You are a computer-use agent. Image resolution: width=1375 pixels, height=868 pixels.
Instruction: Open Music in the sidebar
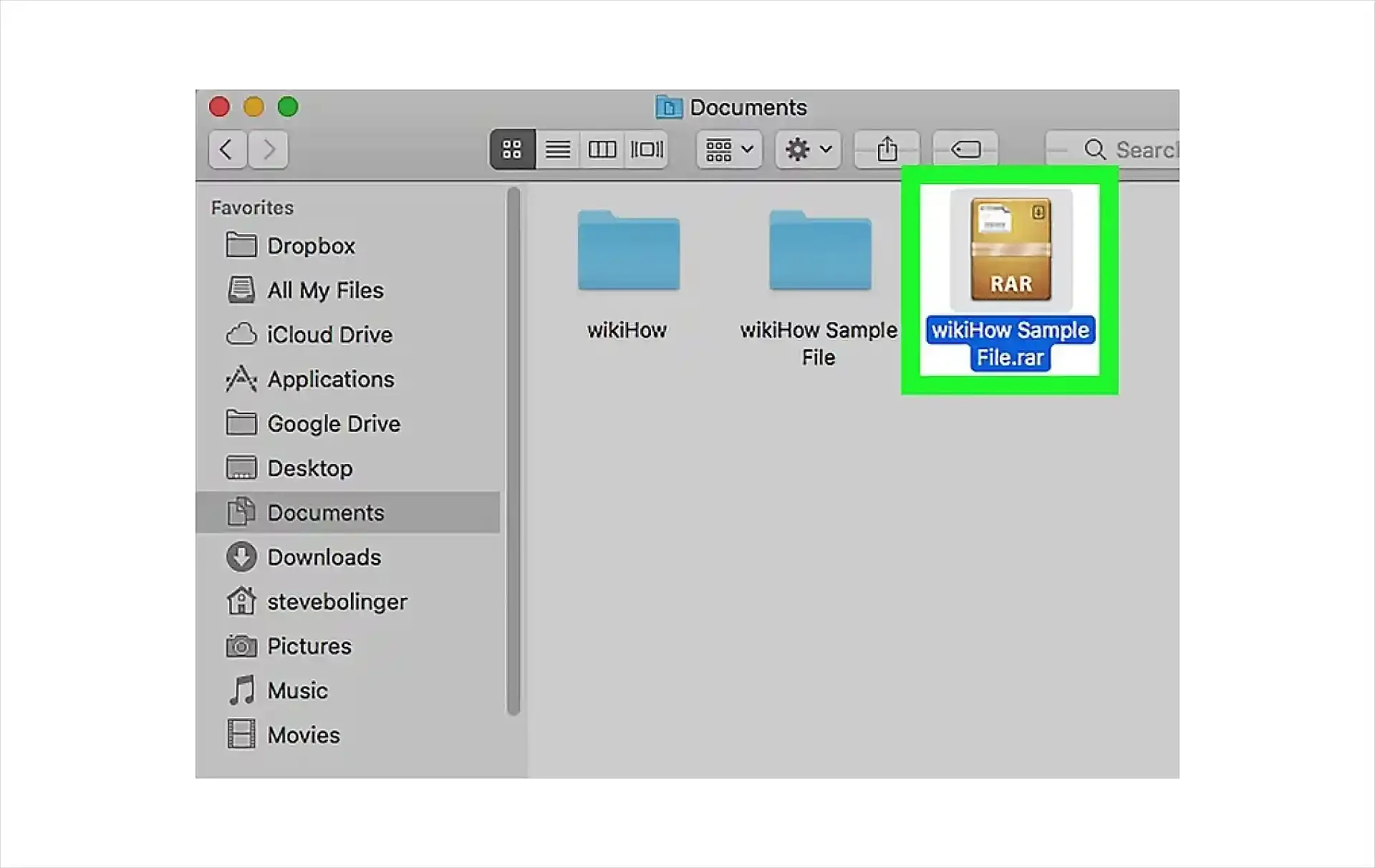[347, 690]
